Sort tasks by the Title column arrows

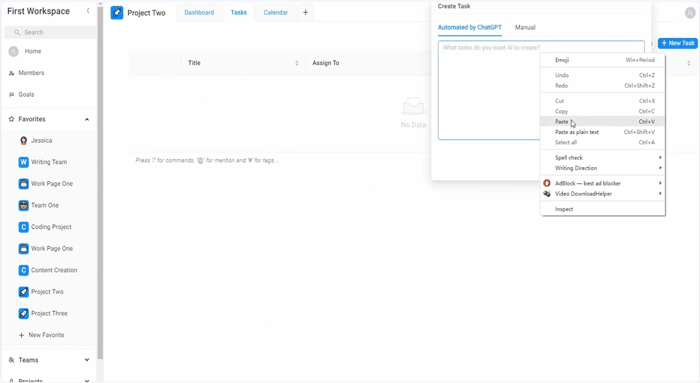point(297,63)
